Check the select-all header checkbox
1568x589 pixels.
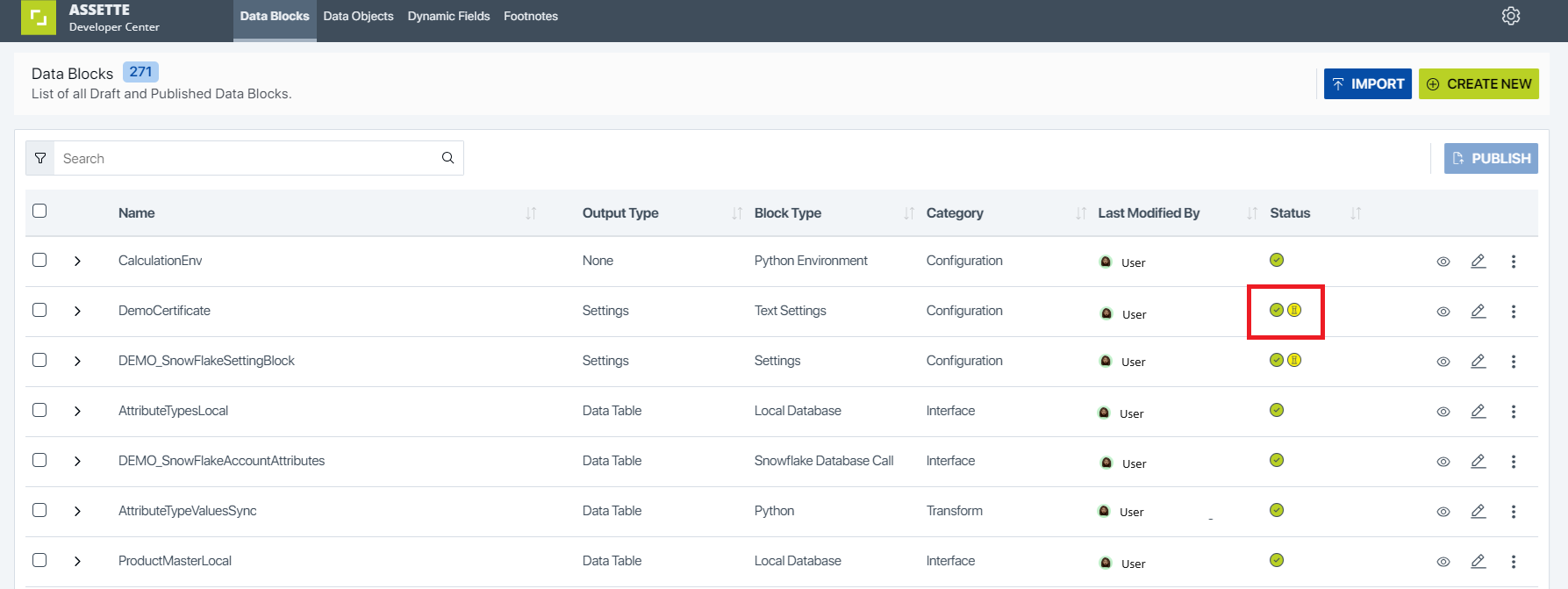pyautogui.click(x=39, y=211)
